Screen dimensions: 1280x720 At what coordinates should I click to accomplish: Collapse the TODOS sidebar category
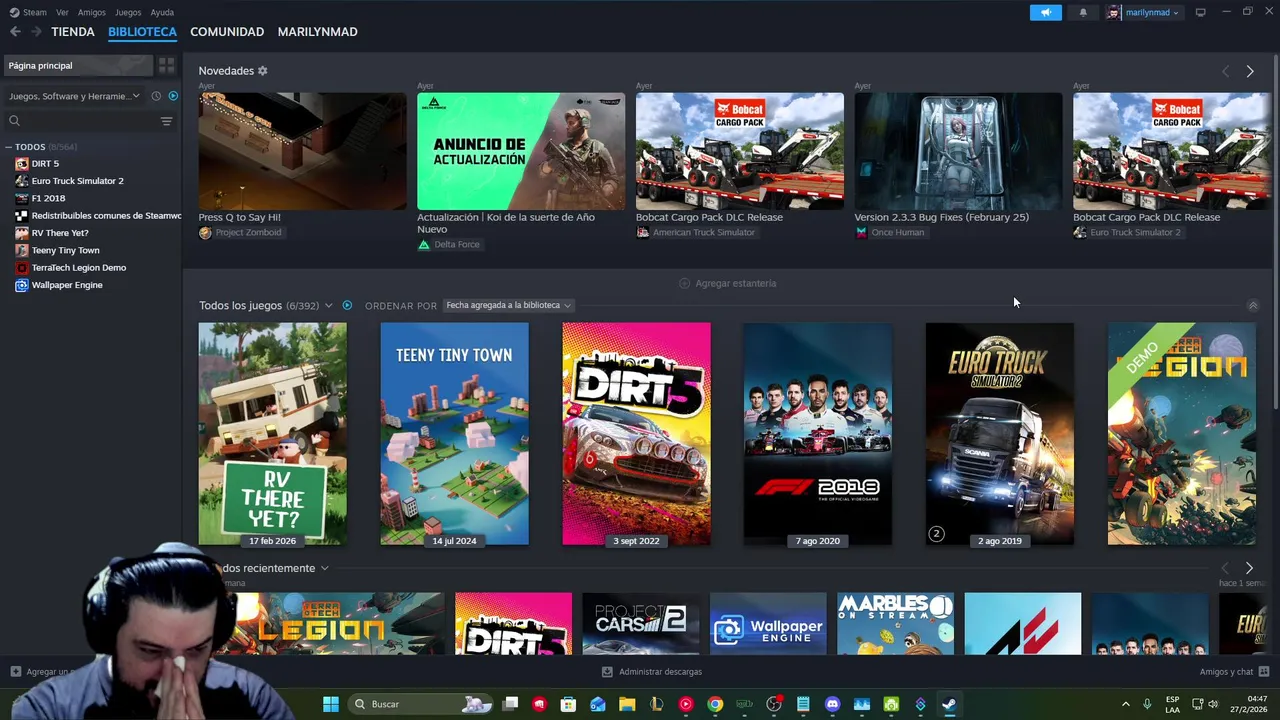[8, 147]
